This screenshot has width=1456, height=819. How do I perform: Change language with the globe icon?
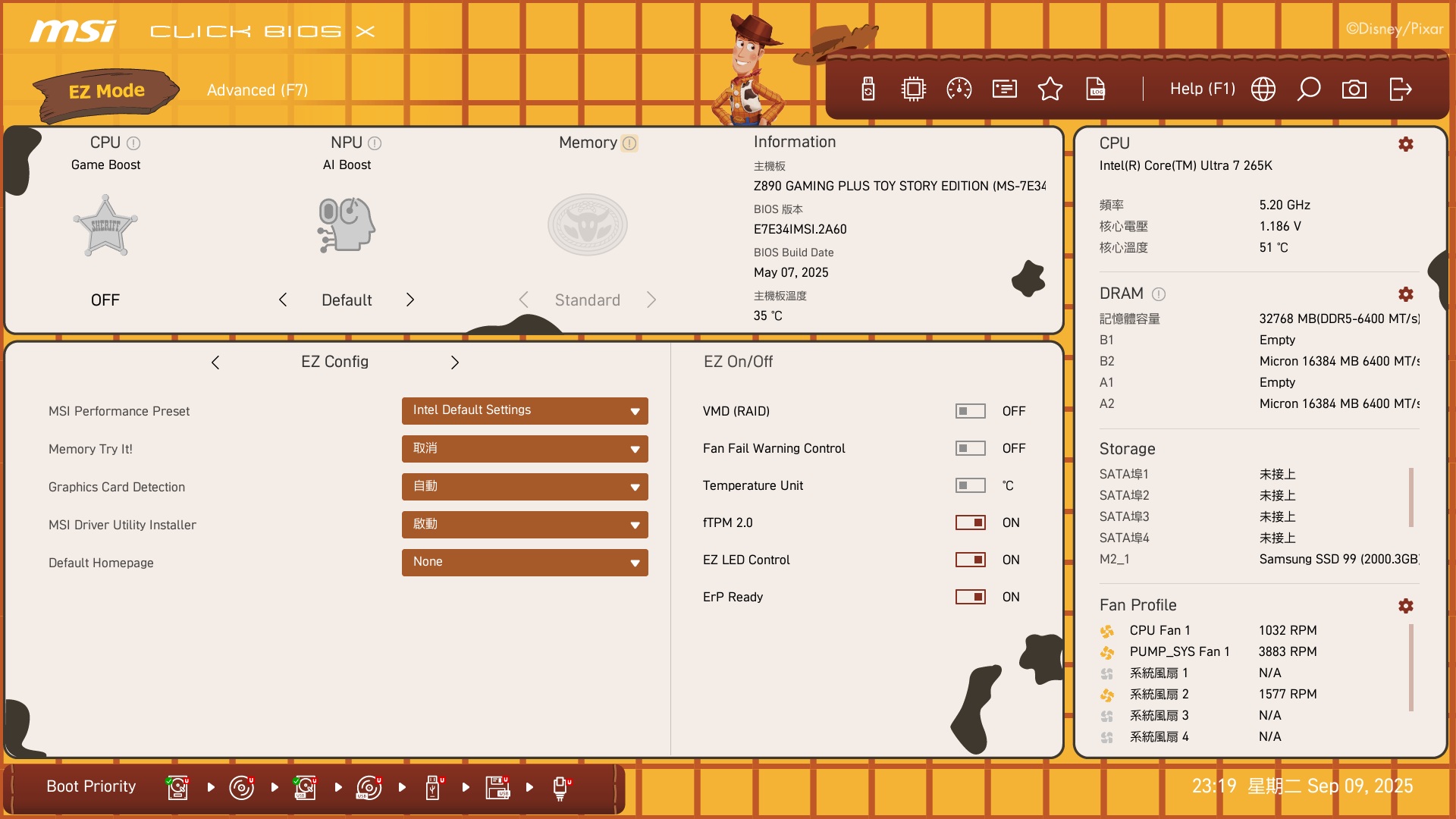pyautogui.click(x=1263, y=89)
